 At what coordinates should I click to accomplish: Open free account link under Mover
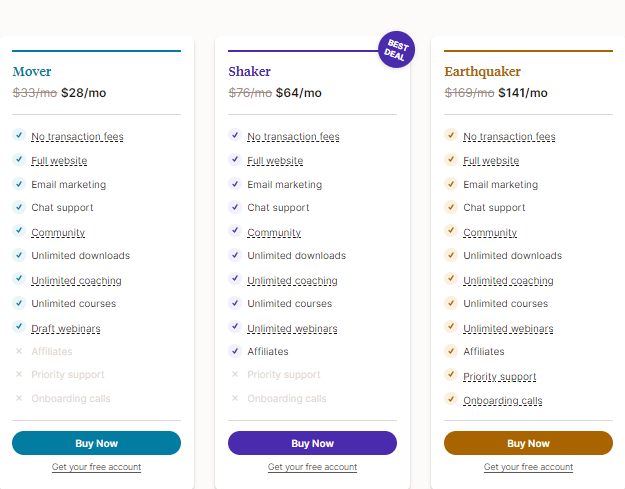[96, 467]
